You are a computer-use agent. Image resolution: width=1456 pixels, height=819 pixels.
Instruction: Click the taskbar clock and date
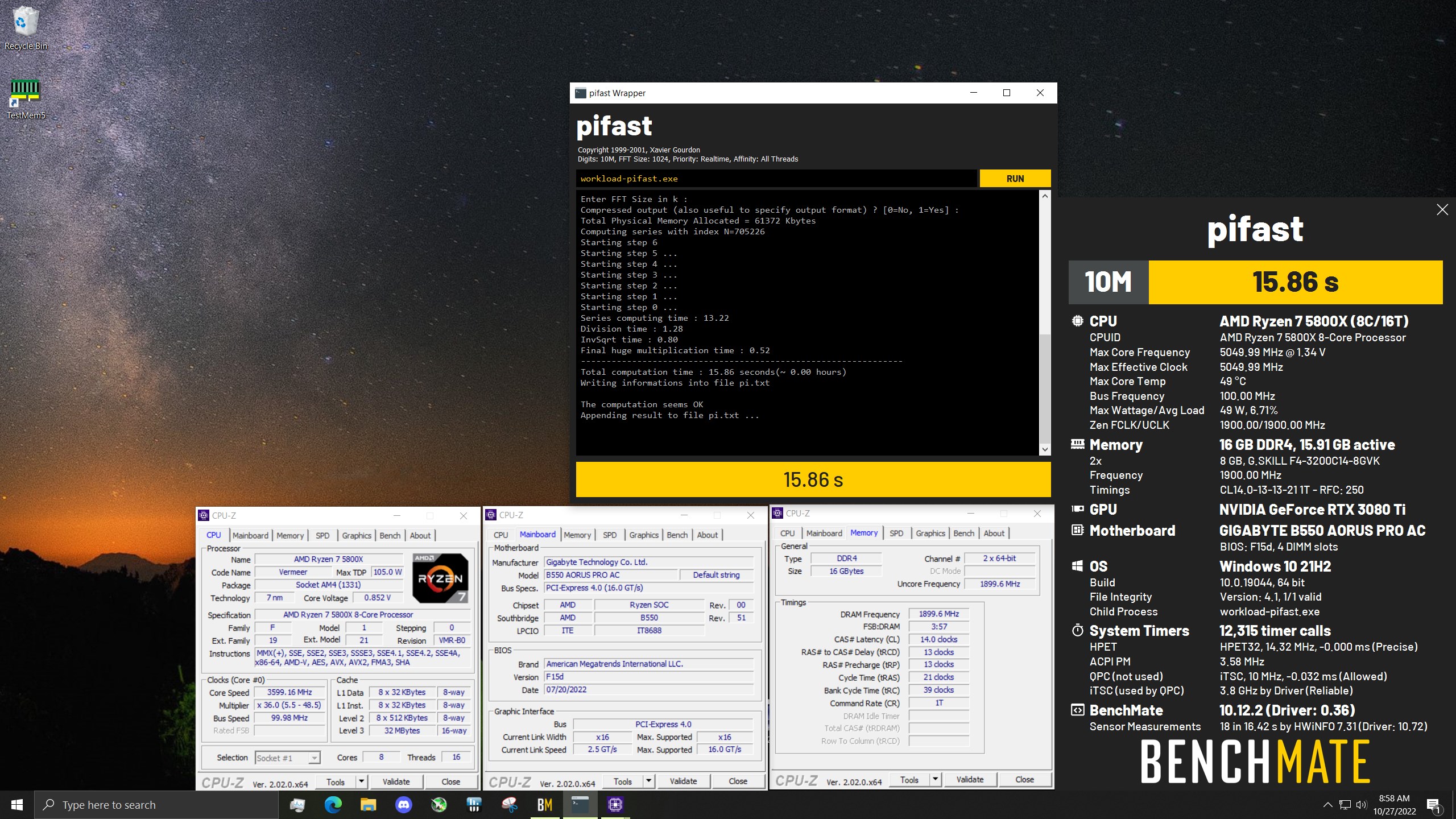pos(1395,805)
